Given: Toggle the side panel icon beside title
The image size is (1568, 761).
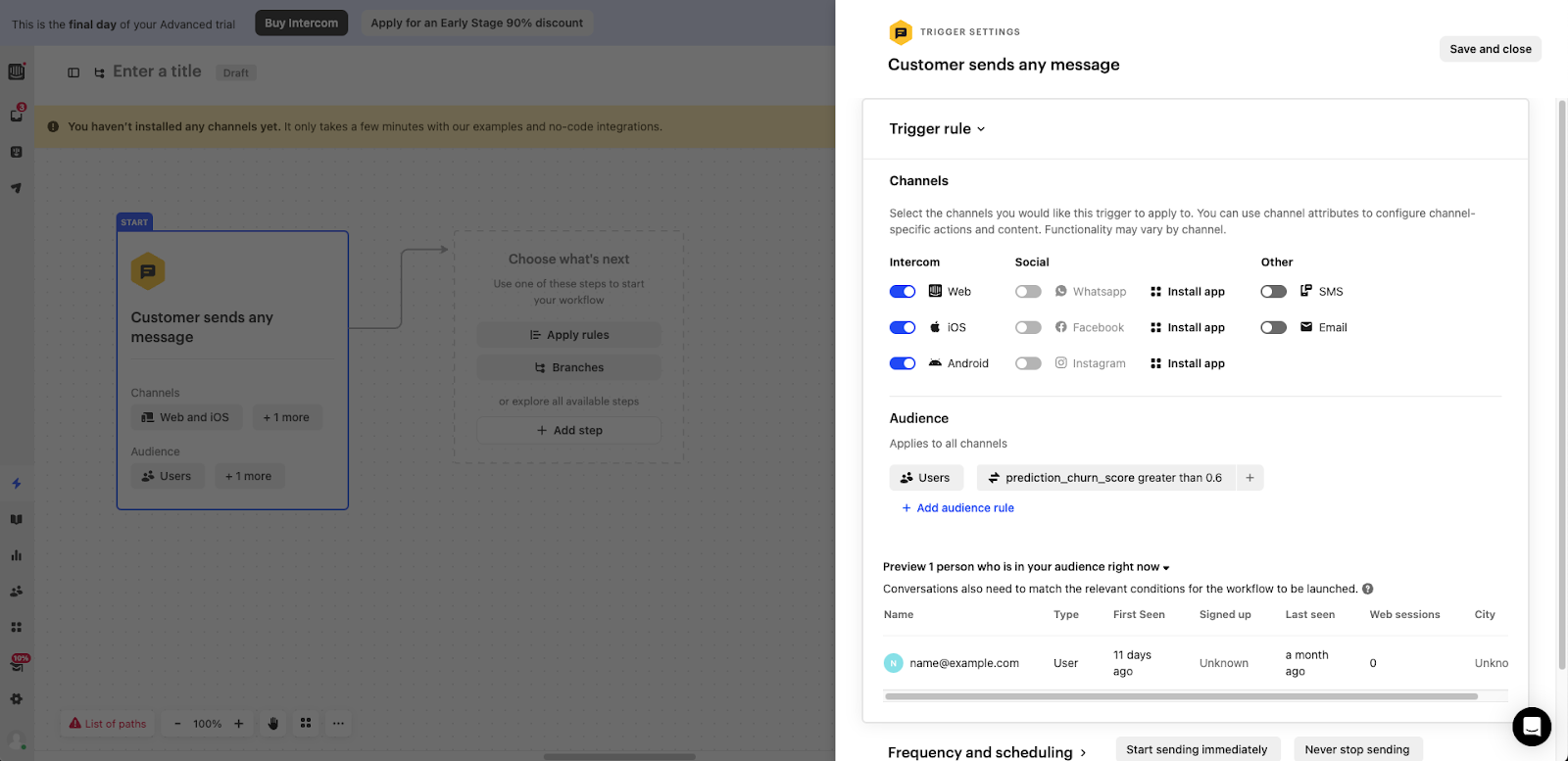Looking at the screenshot, I should coord(73,72).
